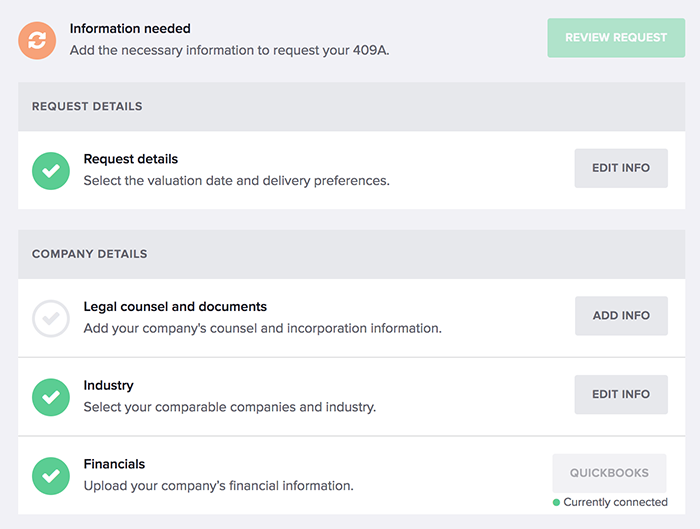Click the Upload your company's financial information text

(219, 486)
